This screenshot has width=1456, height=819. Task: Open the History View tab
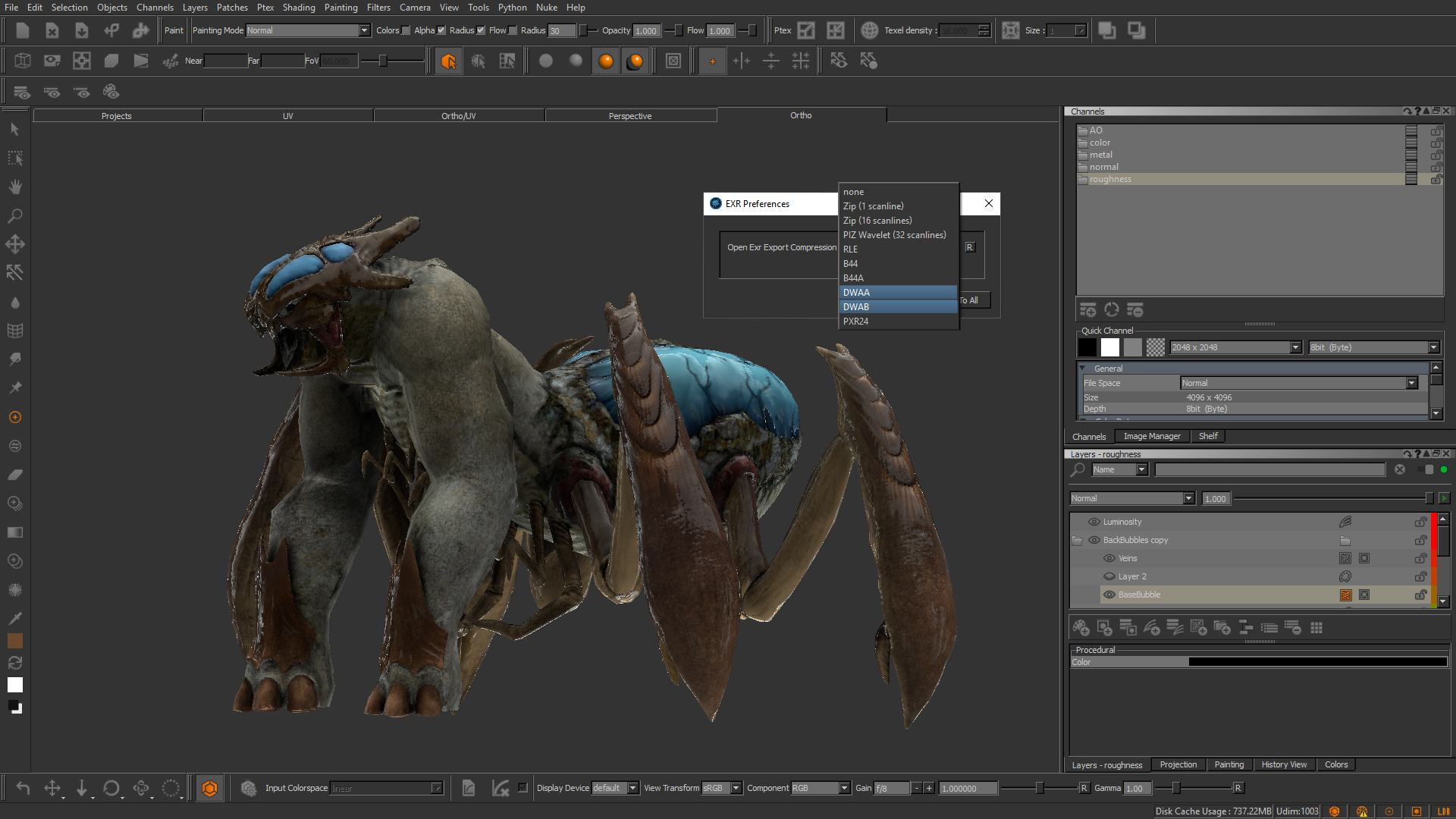coord(1284,764)
